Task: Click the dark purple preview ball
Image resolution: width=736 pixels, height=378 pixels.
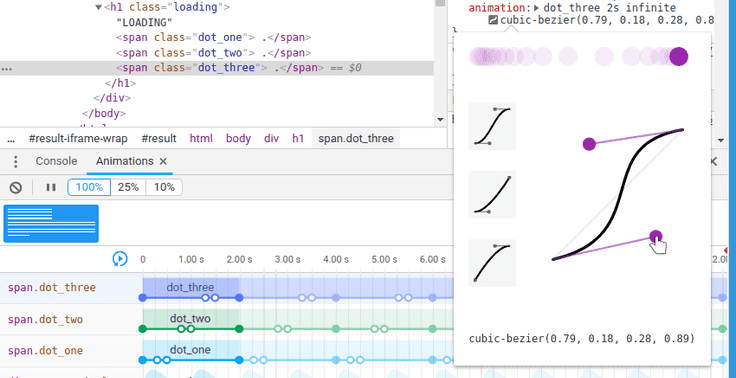Action: point(678,56)
